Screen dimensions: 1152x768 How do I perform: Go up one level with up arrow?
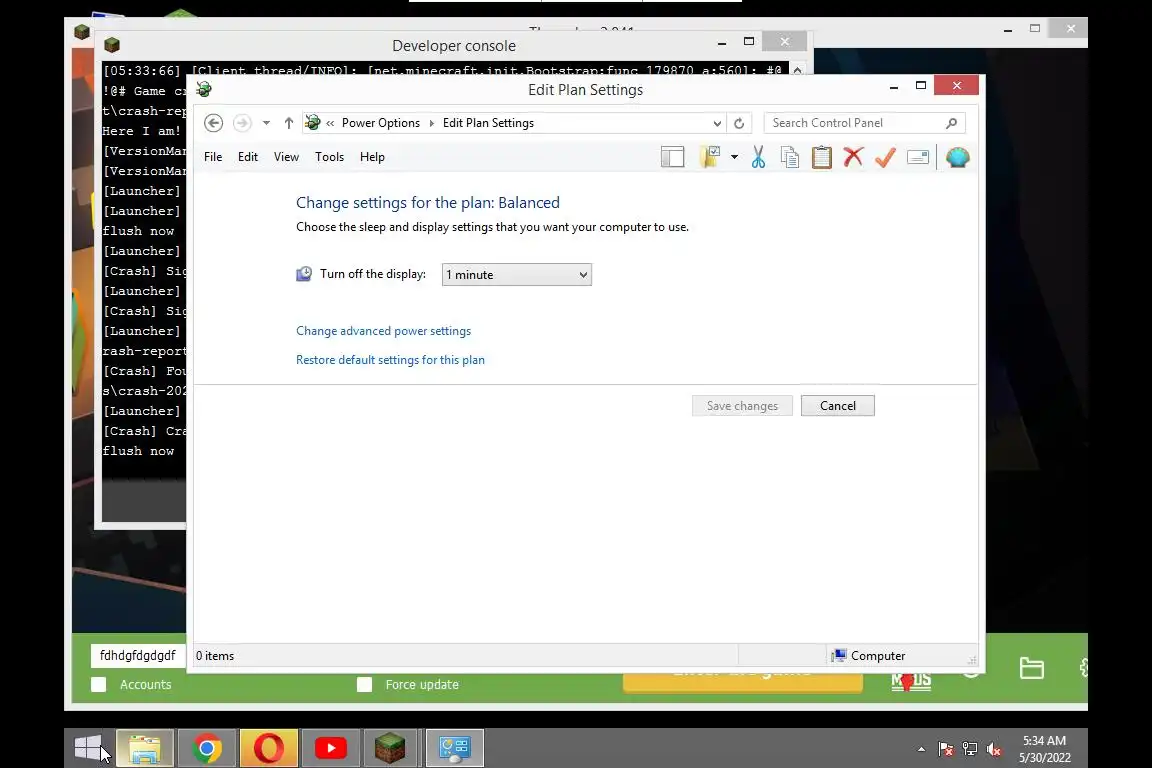point(289,123)
